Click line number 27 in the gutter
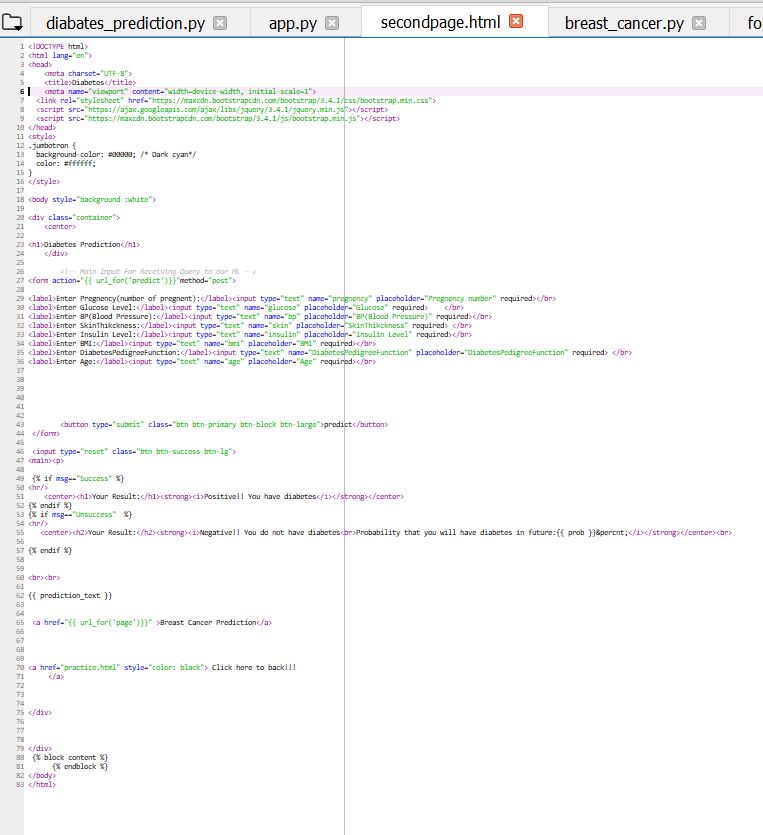This screenshot has width=763, height=835. tap(20, 281)
